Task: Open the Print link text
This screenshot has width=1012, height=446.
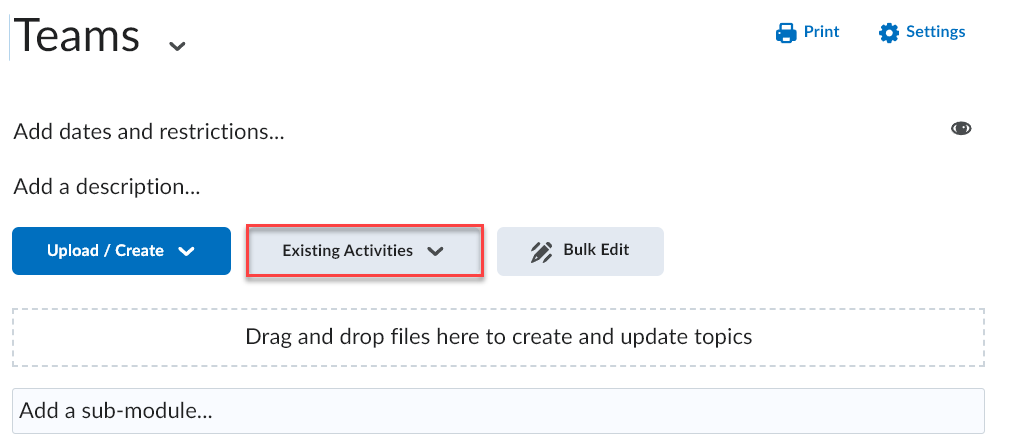Action: pos(821,32)
